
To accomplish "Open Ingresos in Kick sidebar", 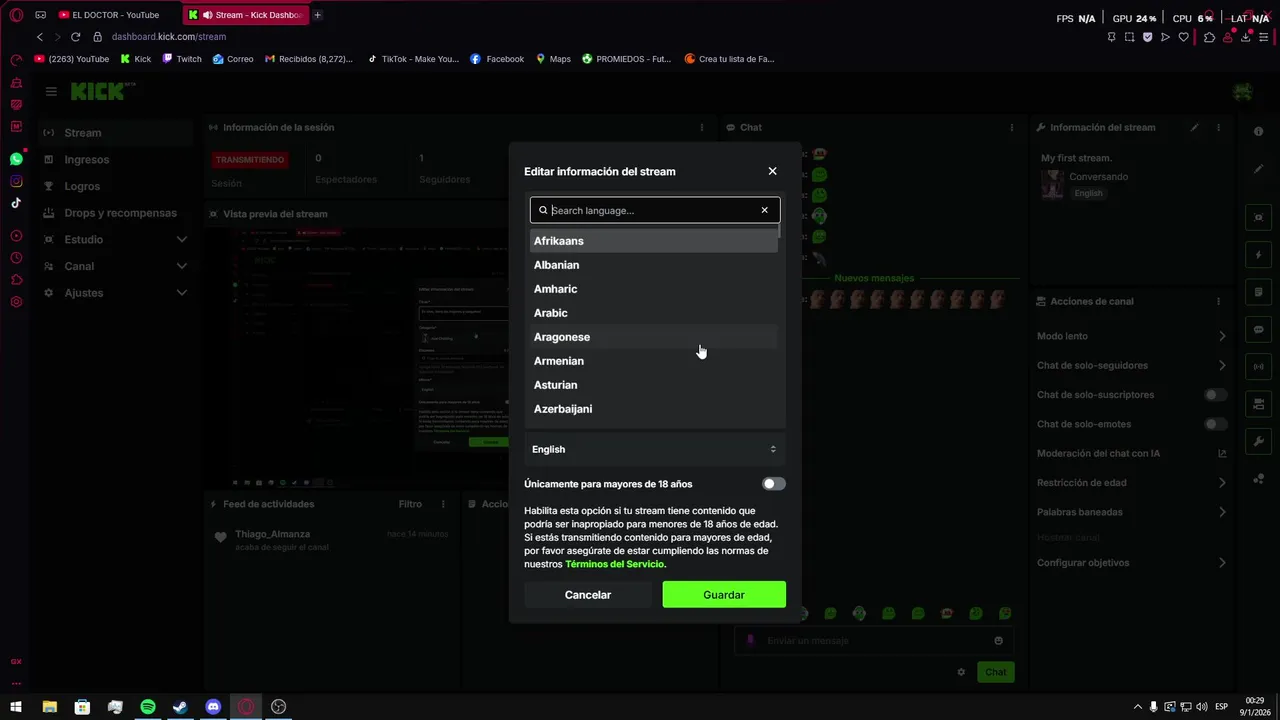I will 115,160.
